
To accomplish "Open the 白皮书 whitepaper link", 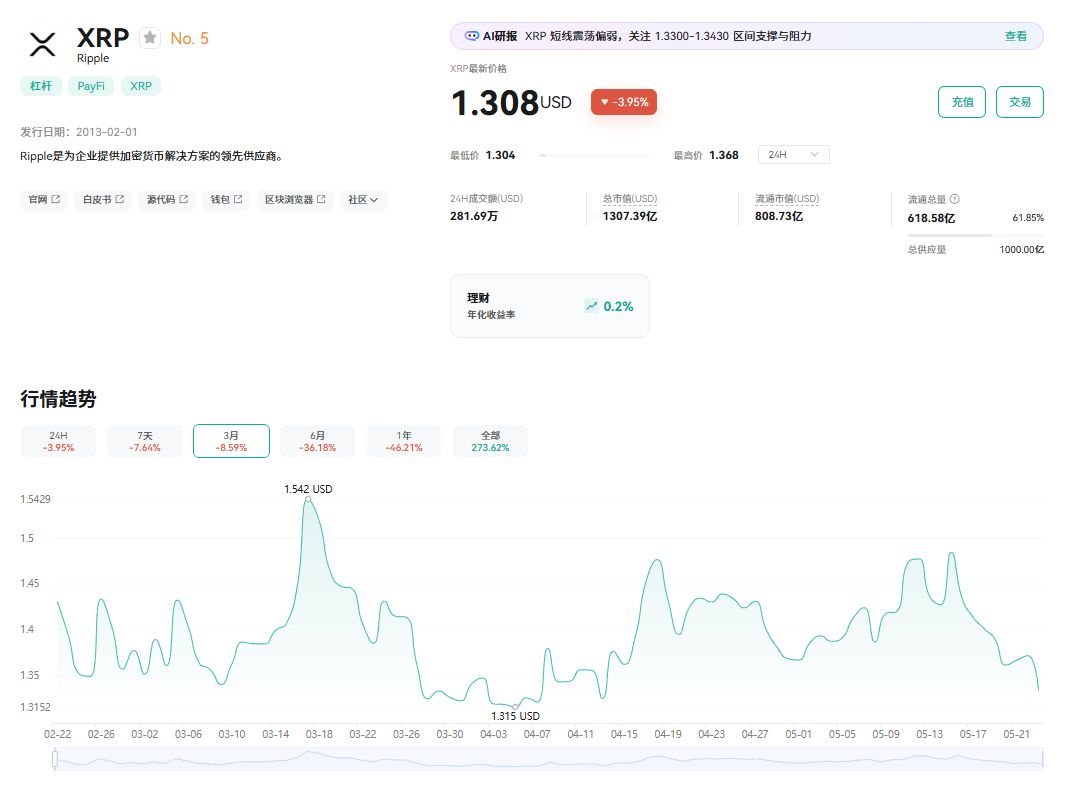I will coord(103,200).
